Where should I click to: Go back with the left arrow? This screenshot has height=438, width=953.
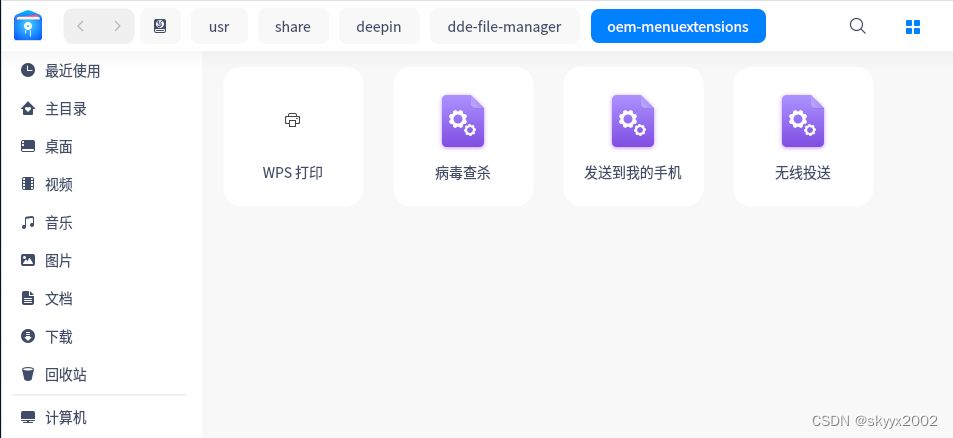[x=81, y=26]
